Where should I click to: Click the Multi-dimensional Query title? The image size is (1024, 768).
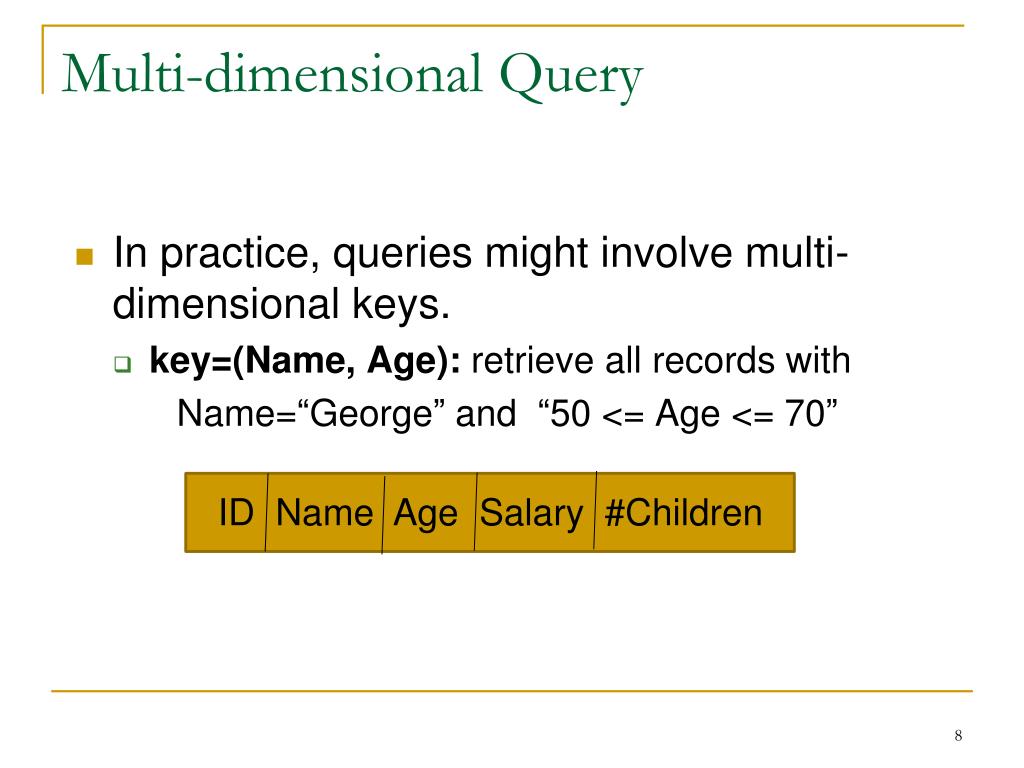[x=353, y=75]
